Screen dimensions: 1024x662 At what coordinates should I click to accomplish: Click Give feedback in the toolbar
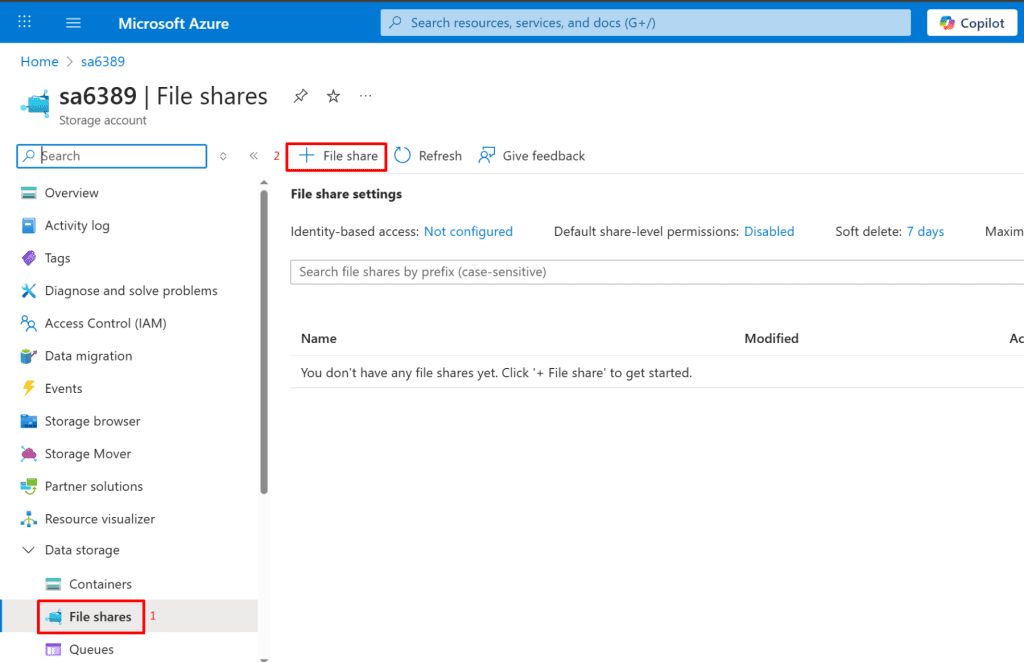pos(532,156)
